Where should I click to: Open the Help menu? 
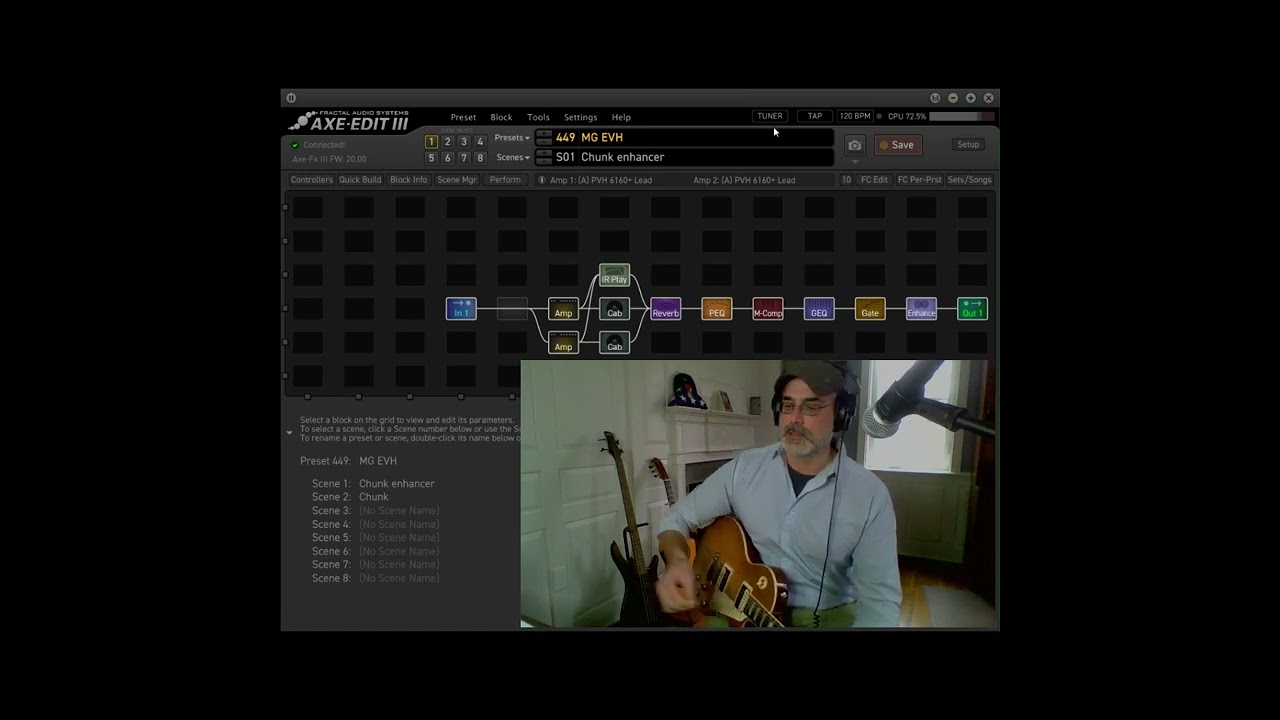coord(621,117)
